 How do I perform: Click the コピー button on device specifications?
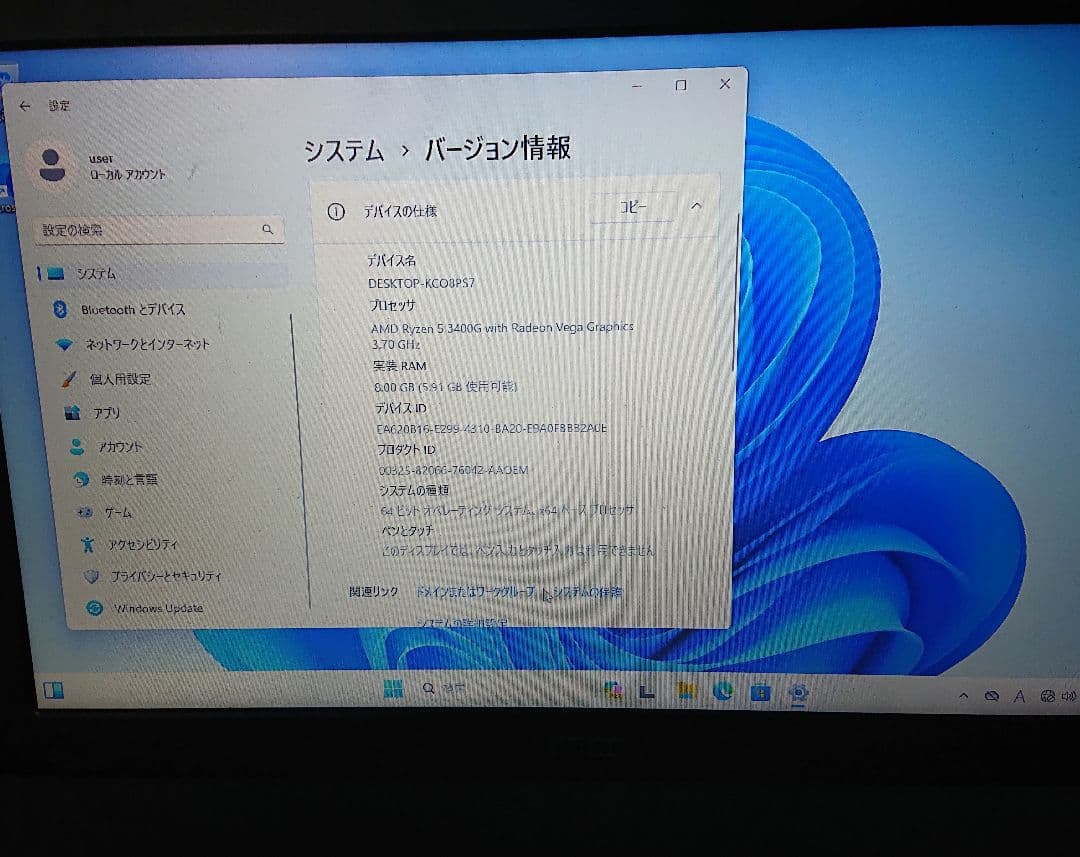(632, 206)
